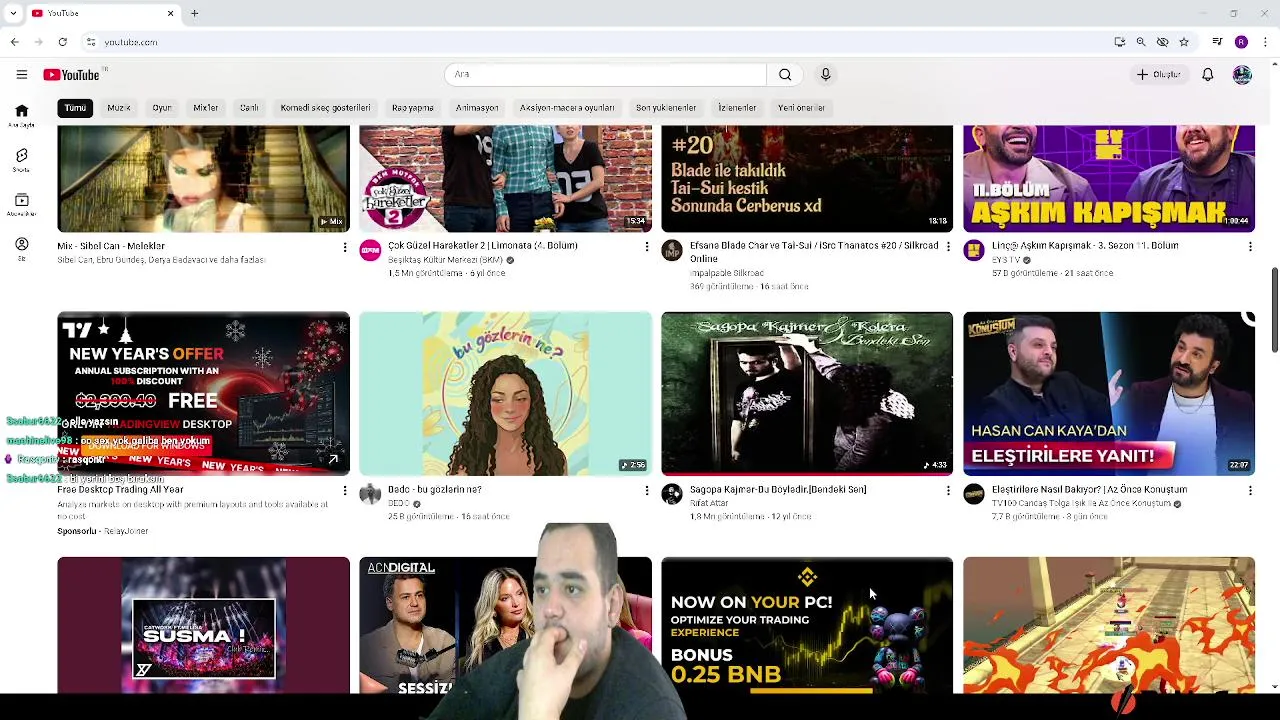Open the Dedo - bu gözlerin ne? title

click(x=435, y=490)
